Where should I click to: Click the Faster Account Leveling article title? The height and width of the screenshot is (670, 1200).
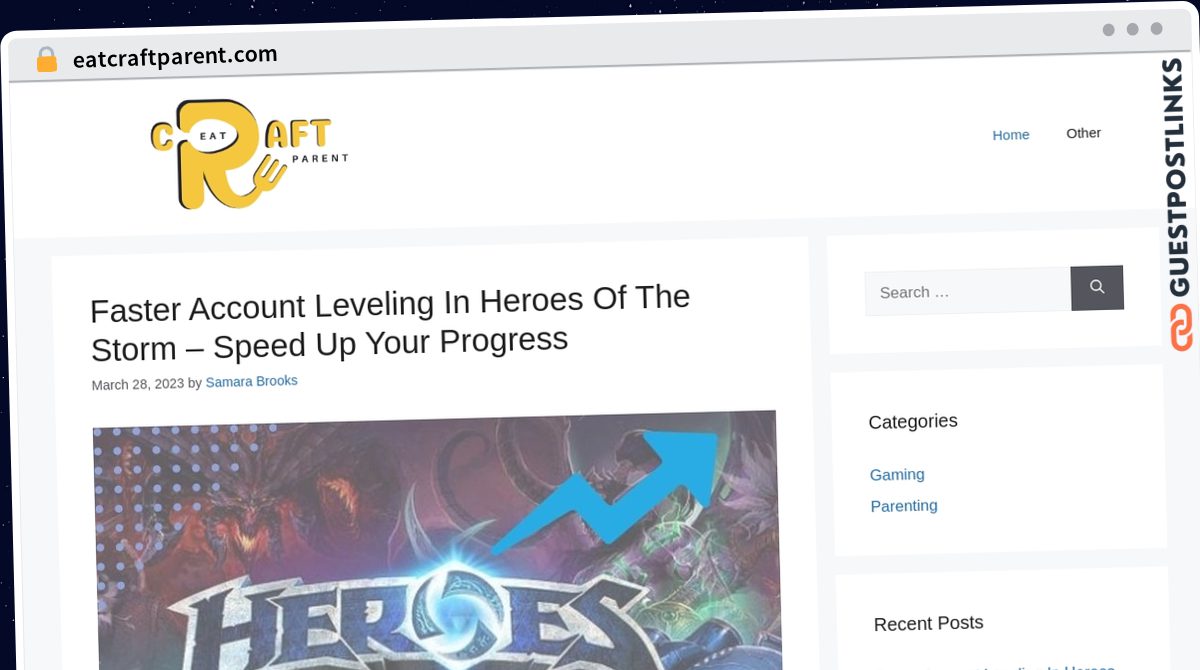click(390, 322)
